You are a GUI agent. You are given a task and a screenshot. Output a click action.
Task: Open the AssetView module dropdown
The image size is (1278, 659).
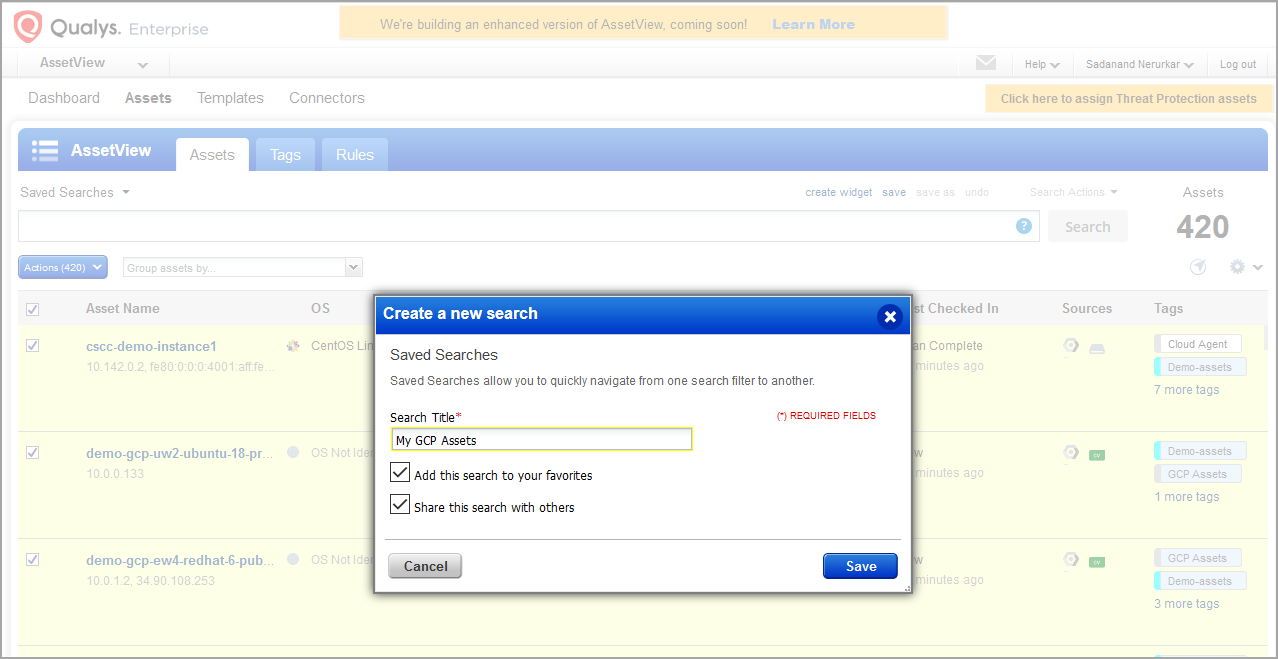pos(93,63)
